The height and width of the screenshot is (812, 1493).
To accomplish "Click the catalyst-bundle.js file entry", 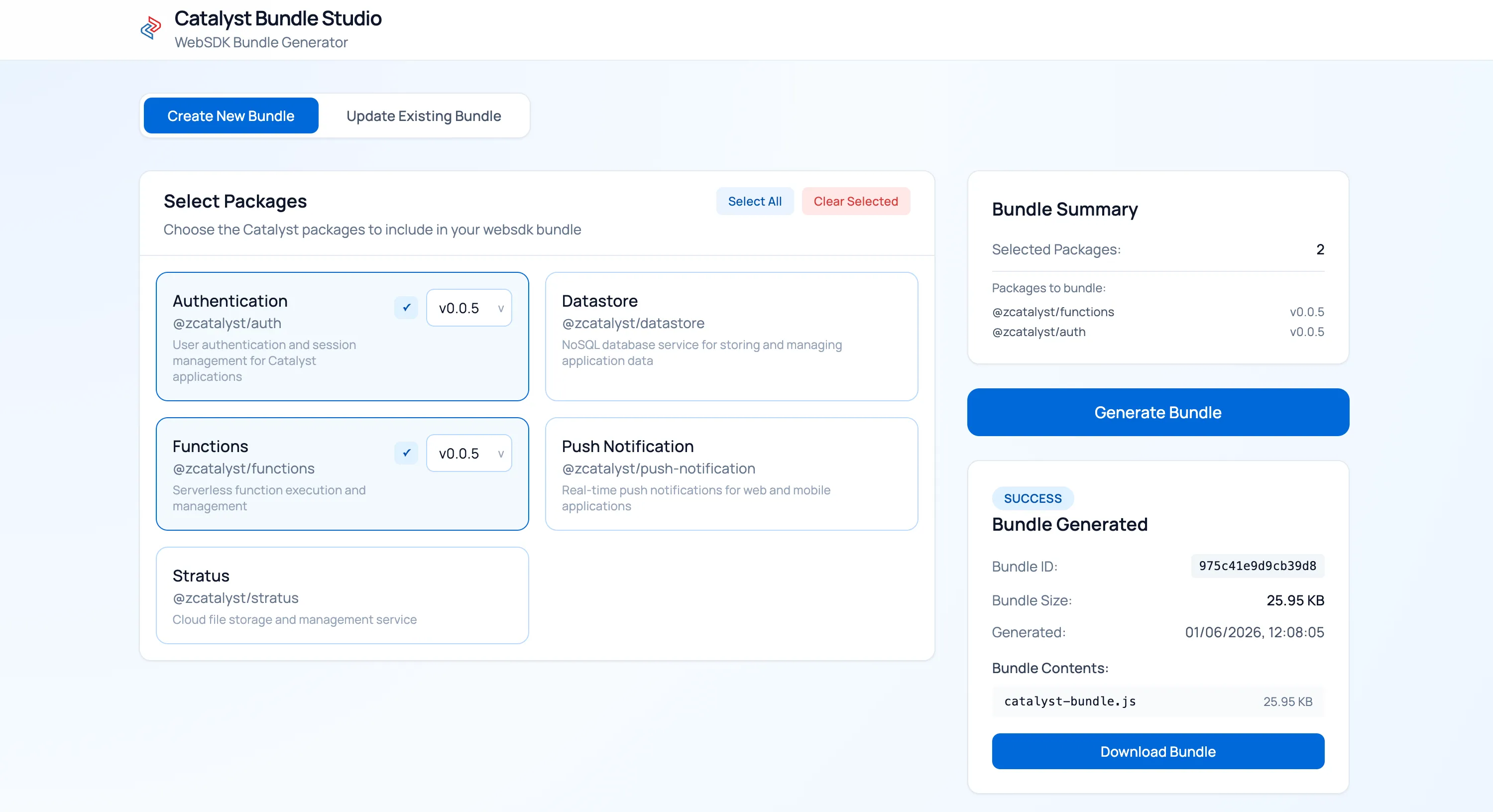I will [1157, 701].
